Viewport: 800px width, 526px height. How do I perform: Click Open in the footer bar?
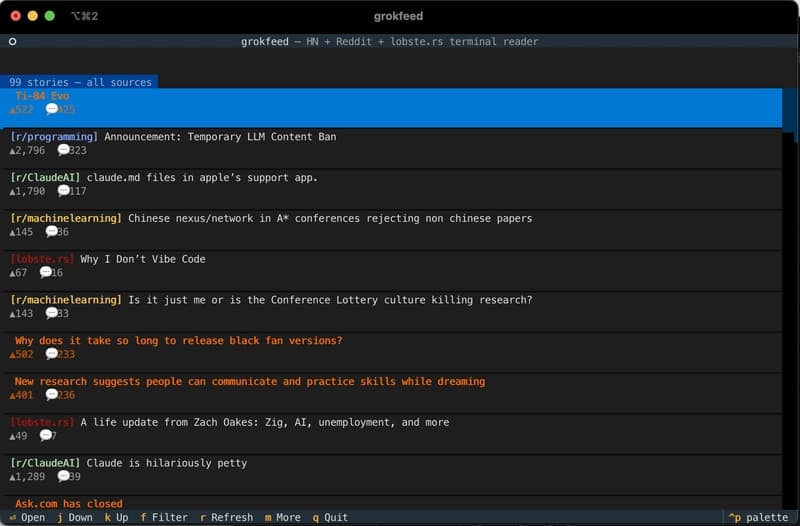pyautogui.click(x=28, y=517)
